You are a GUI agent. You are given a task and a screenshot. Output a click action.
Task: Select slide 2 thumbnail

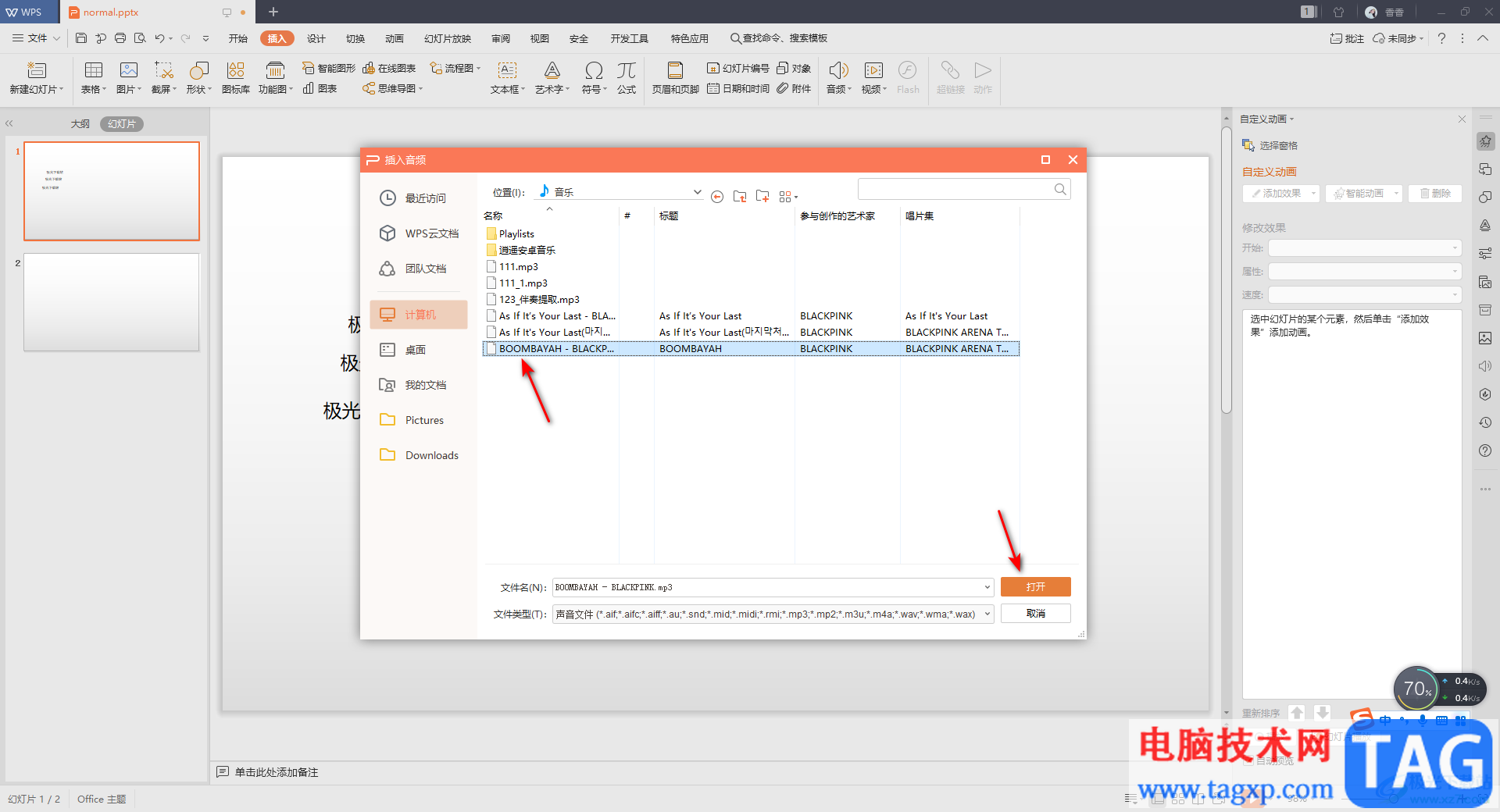tap(112, 302)
